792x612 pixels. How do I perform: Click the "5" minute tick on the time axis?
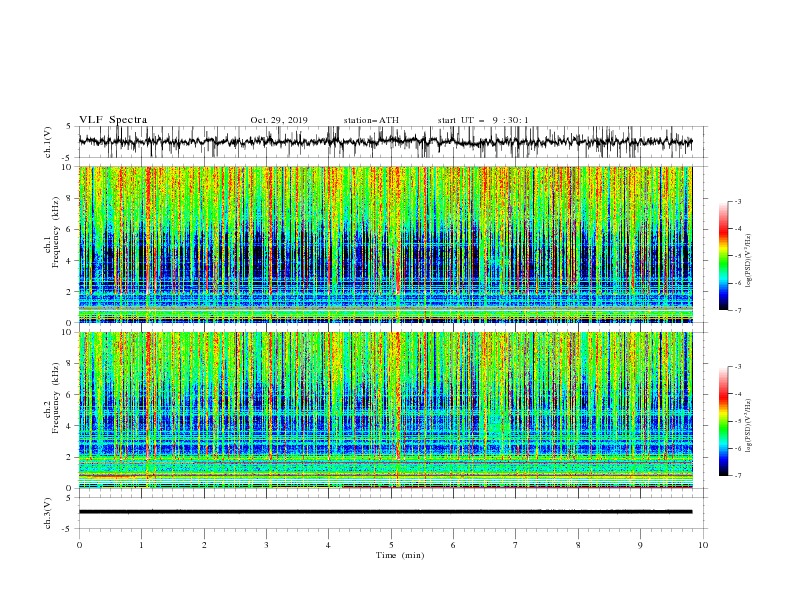point(391,545)
